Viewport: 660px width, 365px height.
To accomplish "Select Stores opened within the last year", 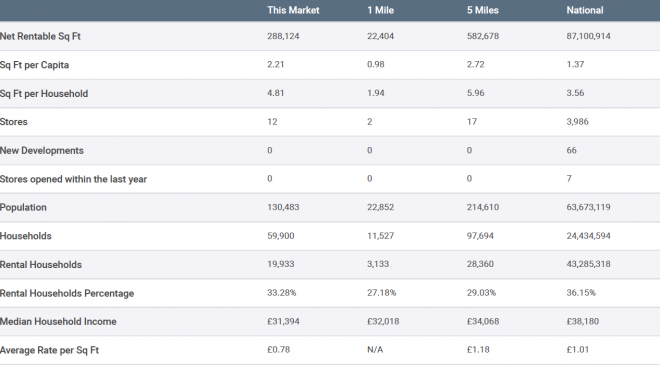I will (73, 179).
